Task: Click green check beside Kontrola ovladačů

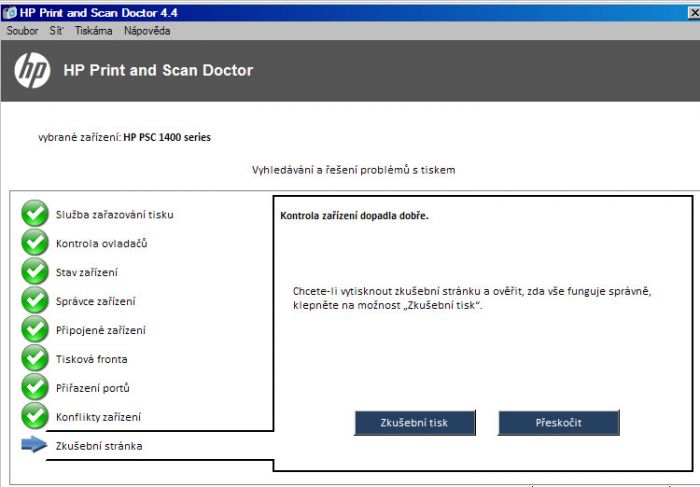Action: pyautogui.click(x=35, y=242)
